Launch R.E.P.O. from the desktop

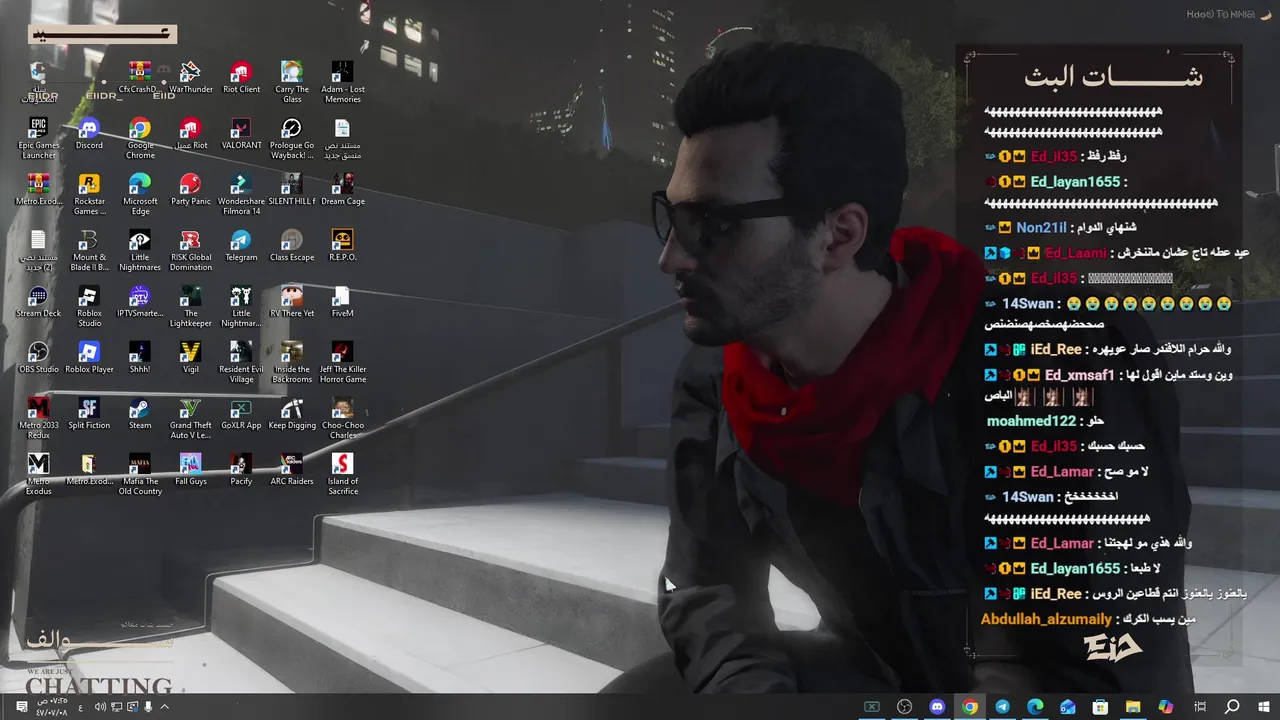tap(342, 246)
